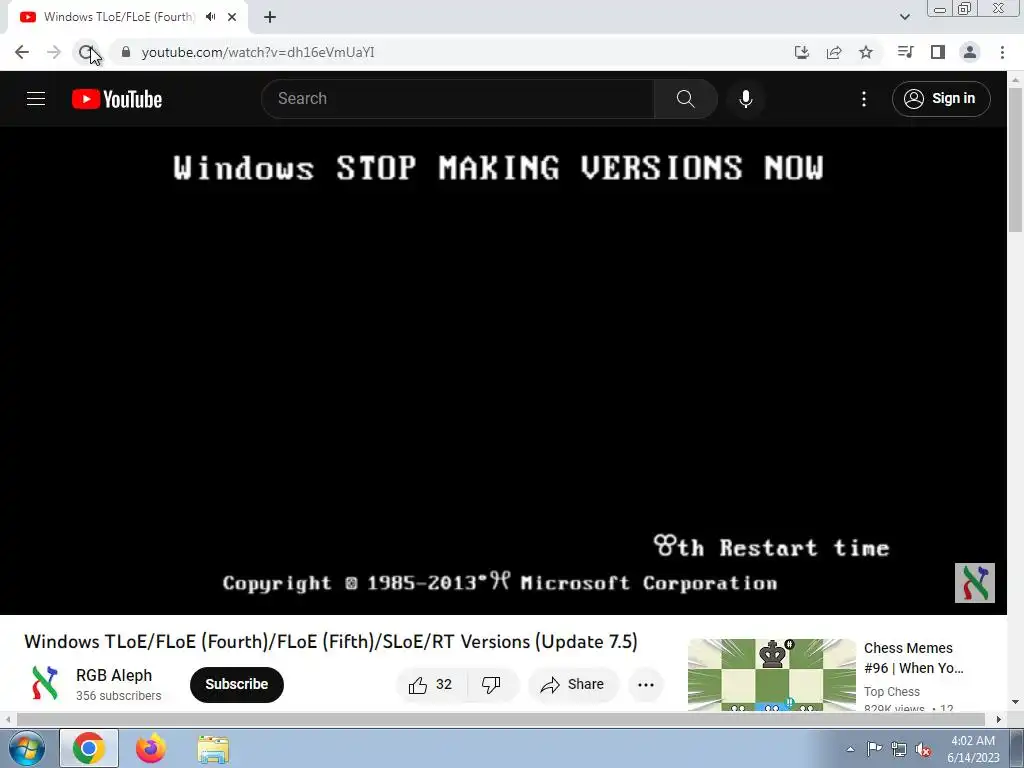
Task: Search with your voice microphone
Action: [745, 99]
